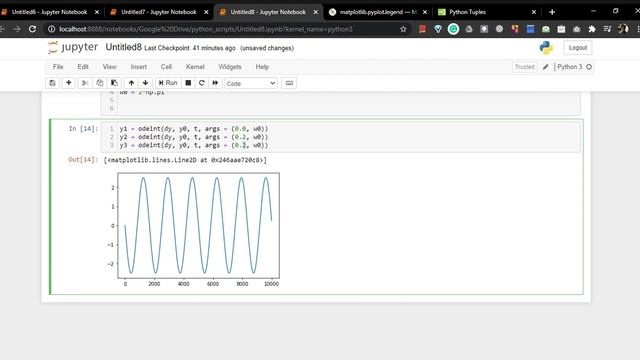Rename notebook by clicking Untitled8 title
This screenshot has height=360, width=640.
coord(123,47)
